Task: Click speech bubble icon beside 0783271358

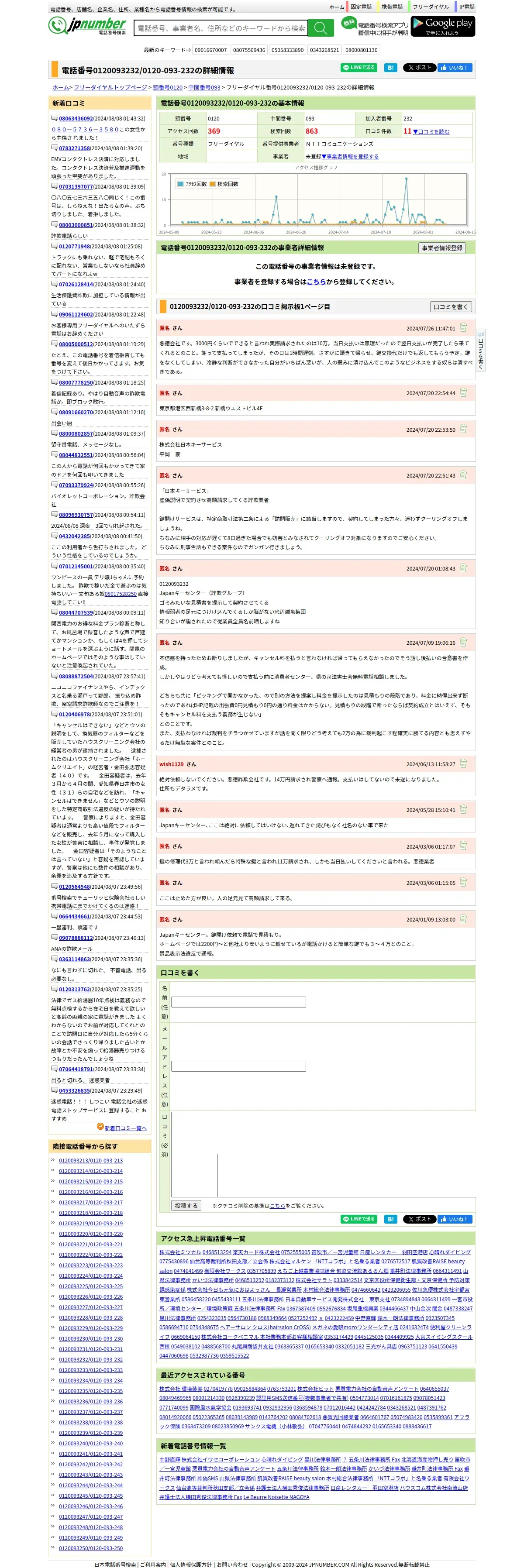Action: [54, 148]
